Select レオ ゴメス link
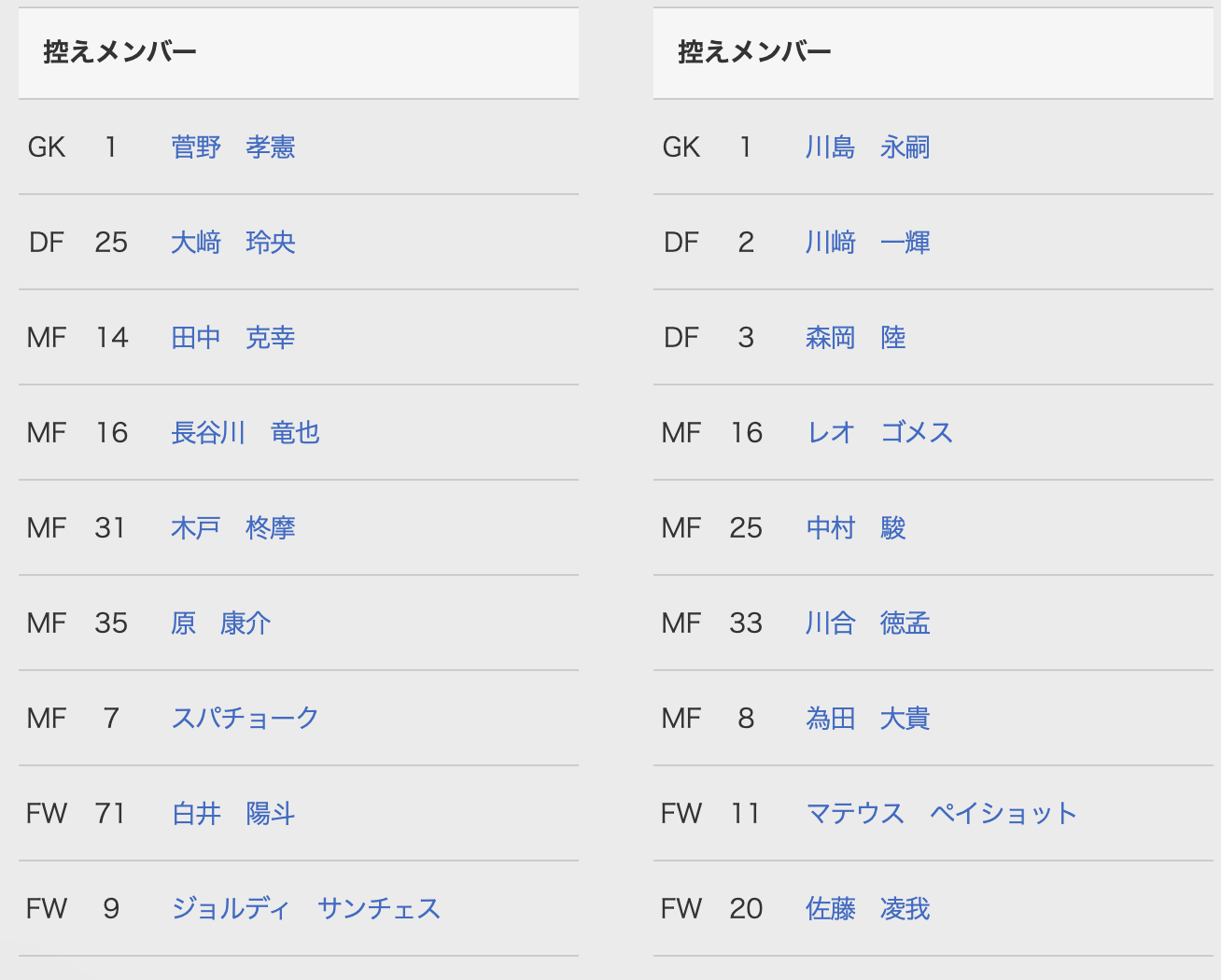This screenshot has height=980, width=1221. click(879, 433)
